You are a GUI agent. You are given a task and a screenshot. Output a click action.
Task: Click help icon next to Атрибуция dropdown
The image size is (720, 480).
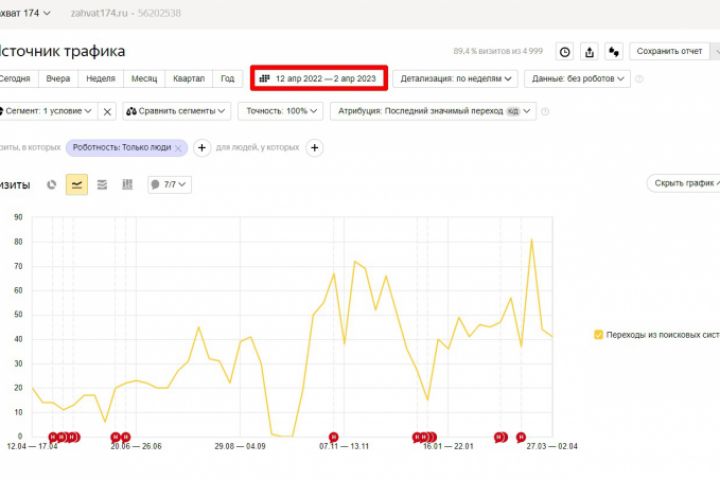545,112
